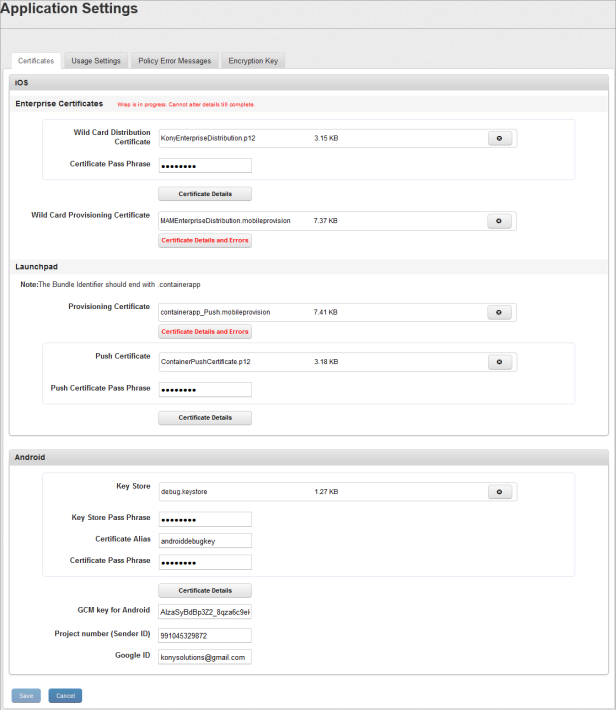The width and height of the screenshot is (616, 710).
Task: Click the 1.27 KB file size
Action: pos(326,492)
